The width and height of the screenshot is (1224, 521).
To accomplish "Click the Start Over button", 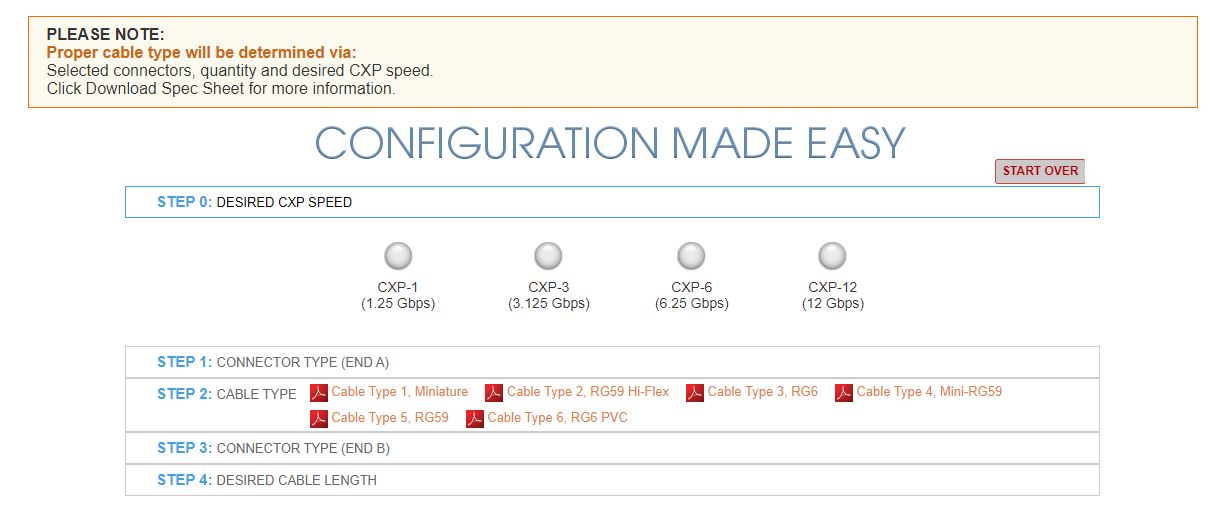I will coord(1040,171).
